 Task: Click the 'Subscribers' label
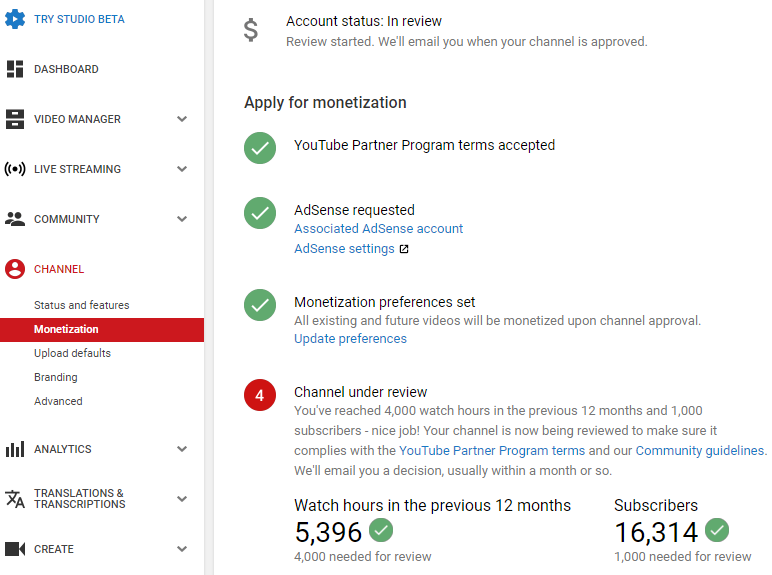pos(656,506)
